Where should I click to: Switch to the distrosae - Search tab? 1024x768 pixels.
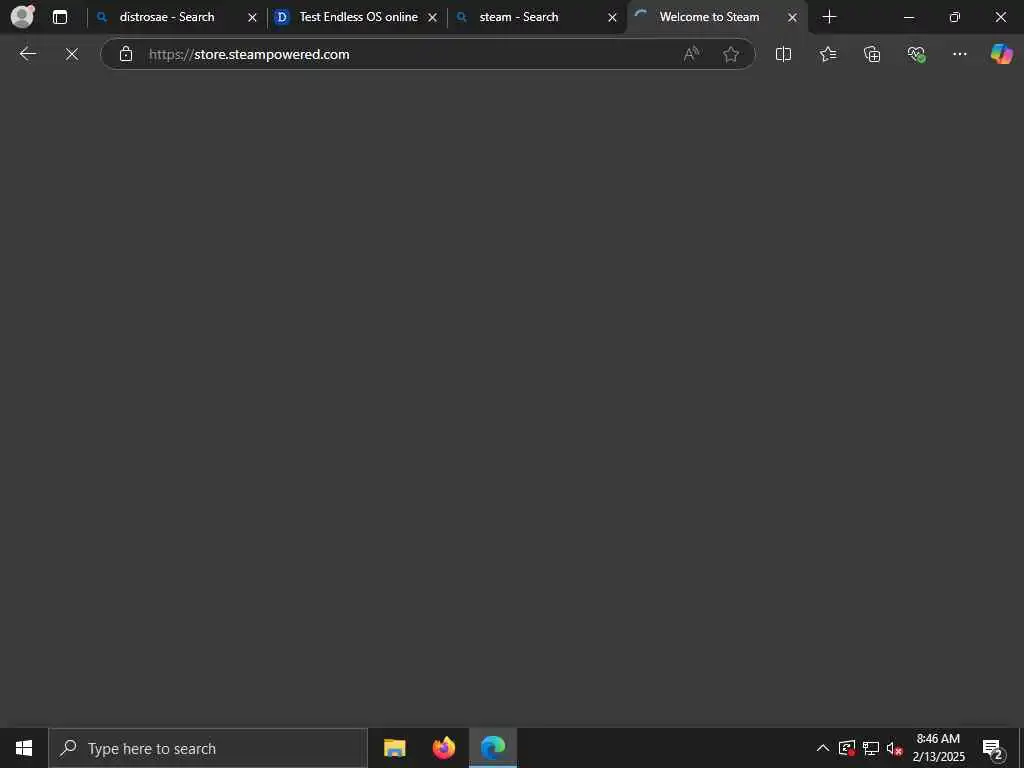pos(167,17)
